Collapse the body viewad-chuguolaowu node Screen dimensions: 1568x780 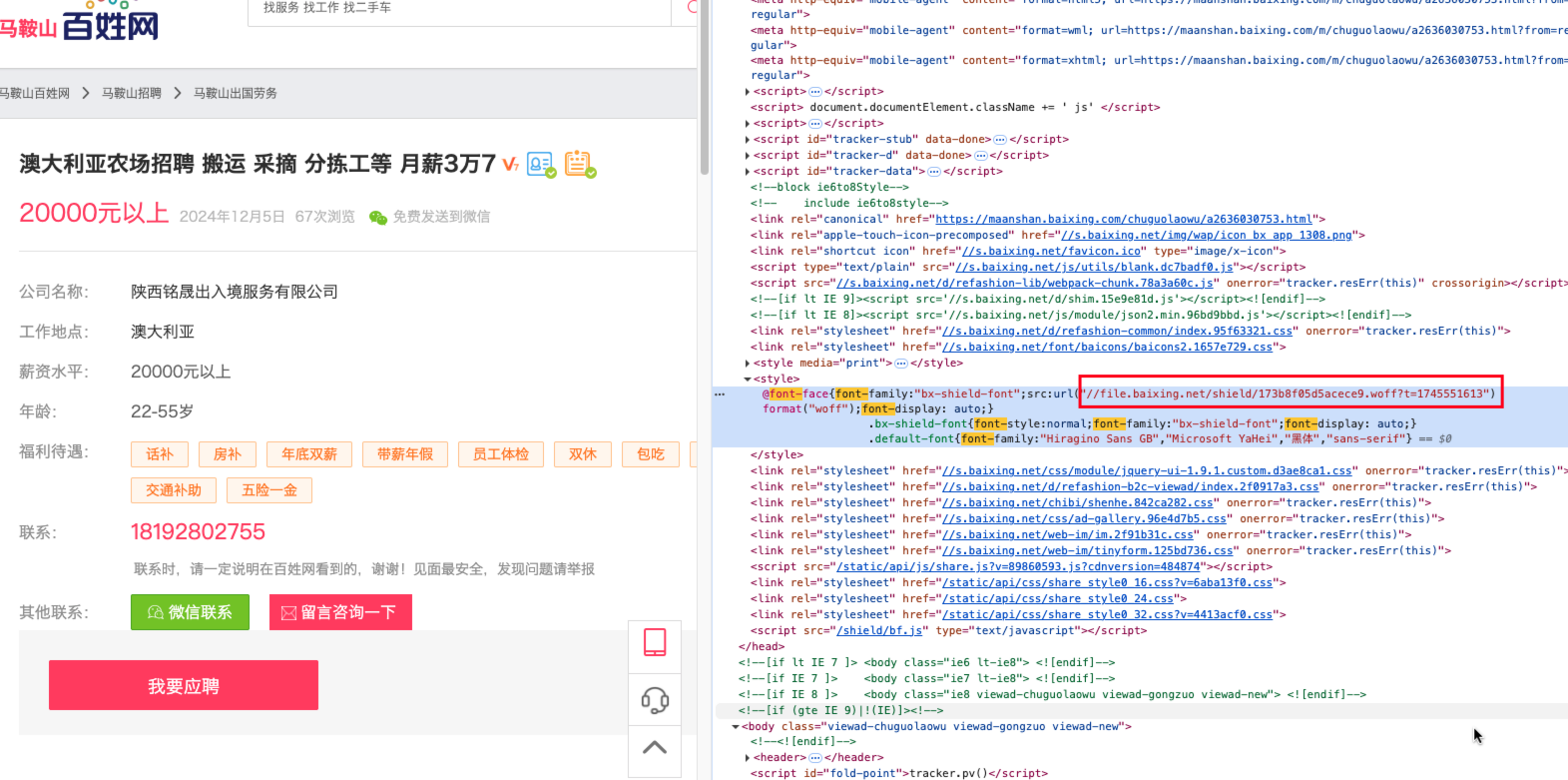point(736,727)
